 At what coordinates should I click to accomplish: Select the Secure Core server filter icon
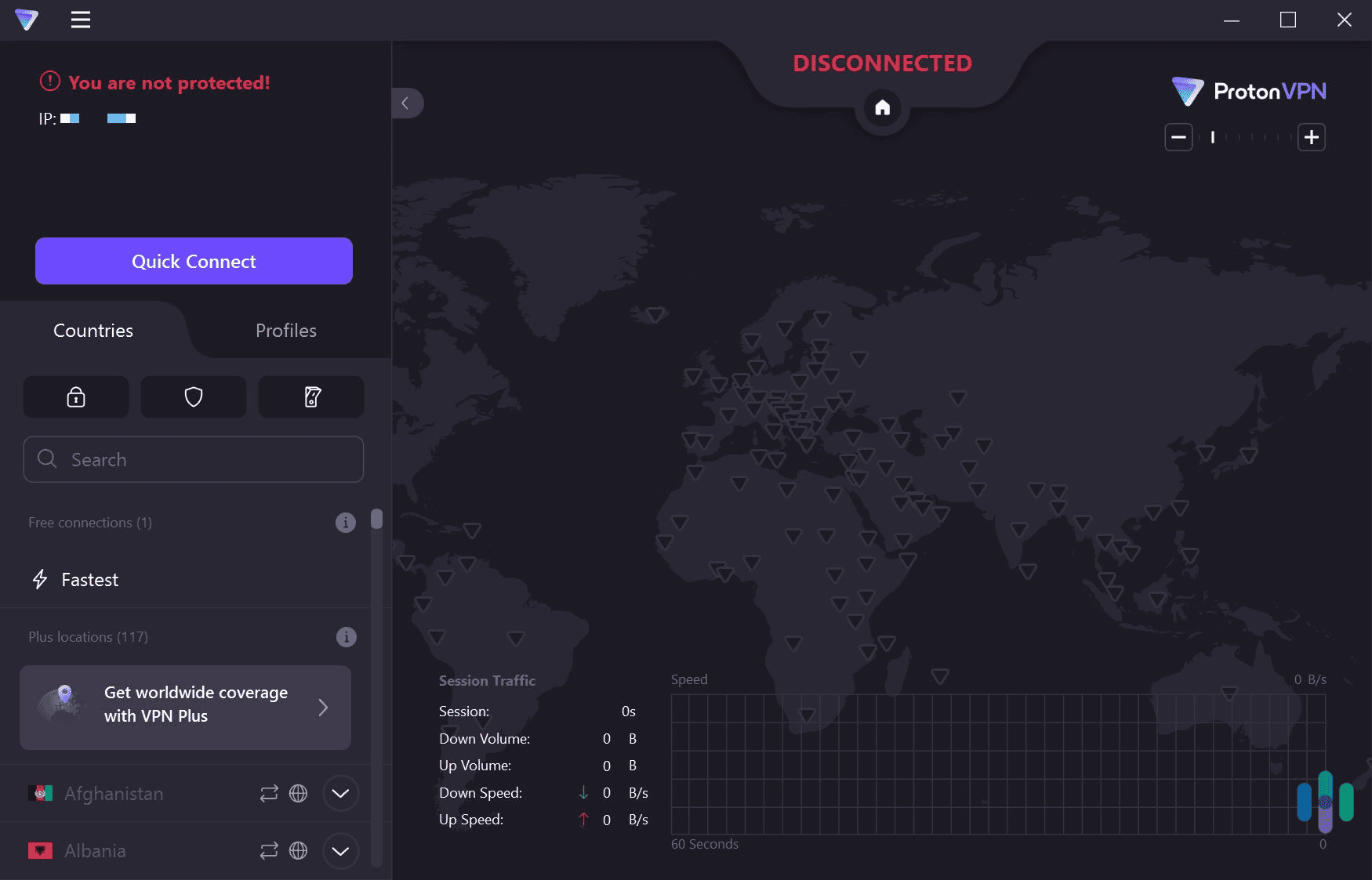[x=75, y=397]
